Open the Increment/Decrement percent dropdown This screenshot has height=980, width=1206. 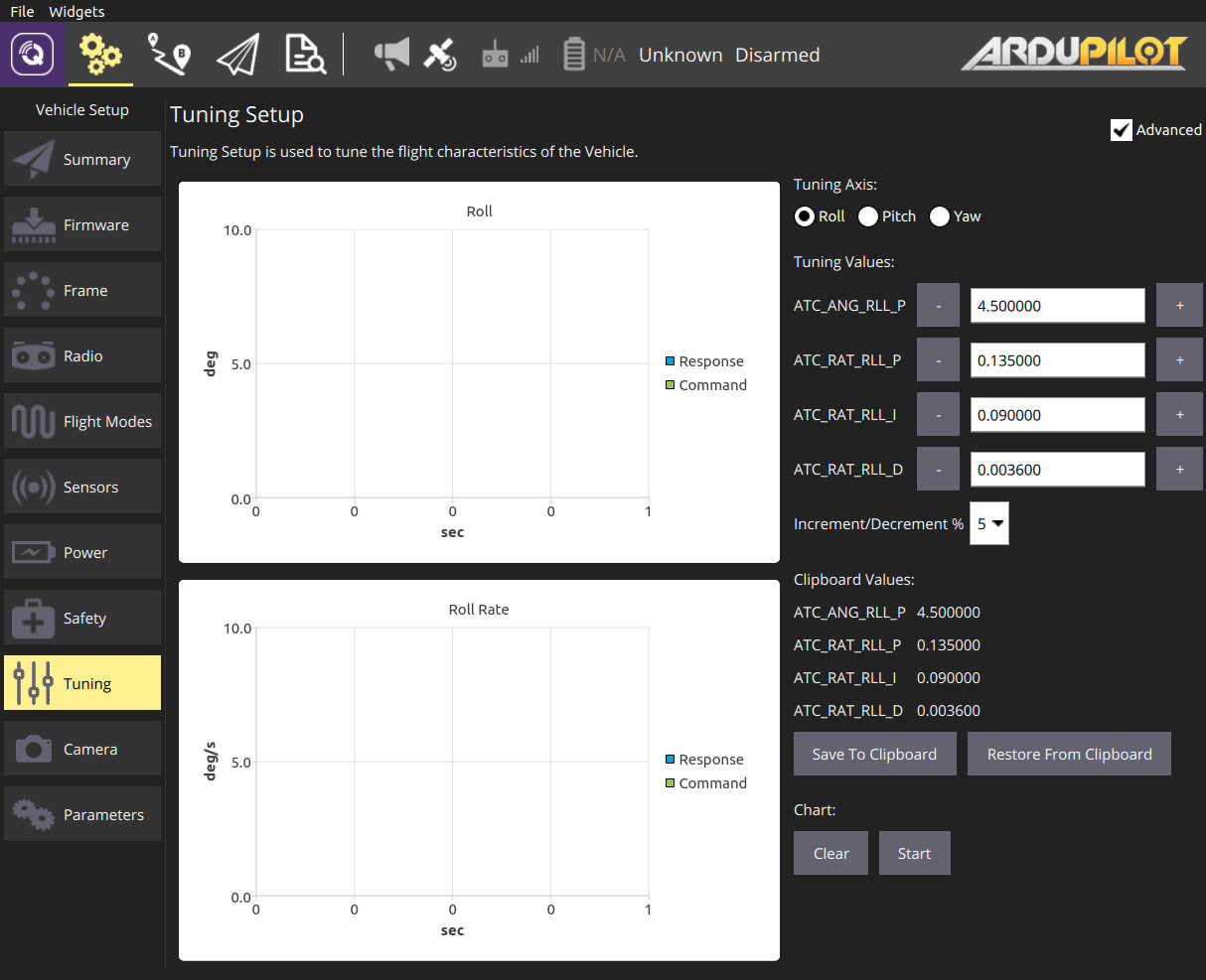coord(989,523)
